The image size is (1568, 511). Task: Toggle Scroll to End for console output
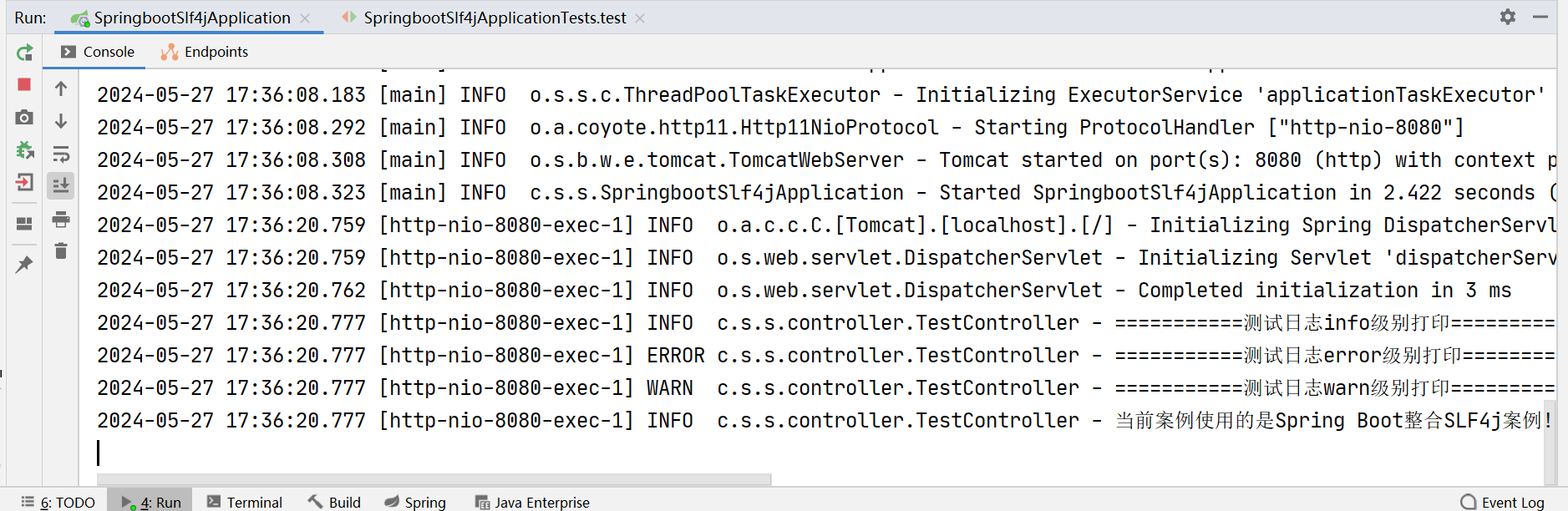click(x=60, y=186)
